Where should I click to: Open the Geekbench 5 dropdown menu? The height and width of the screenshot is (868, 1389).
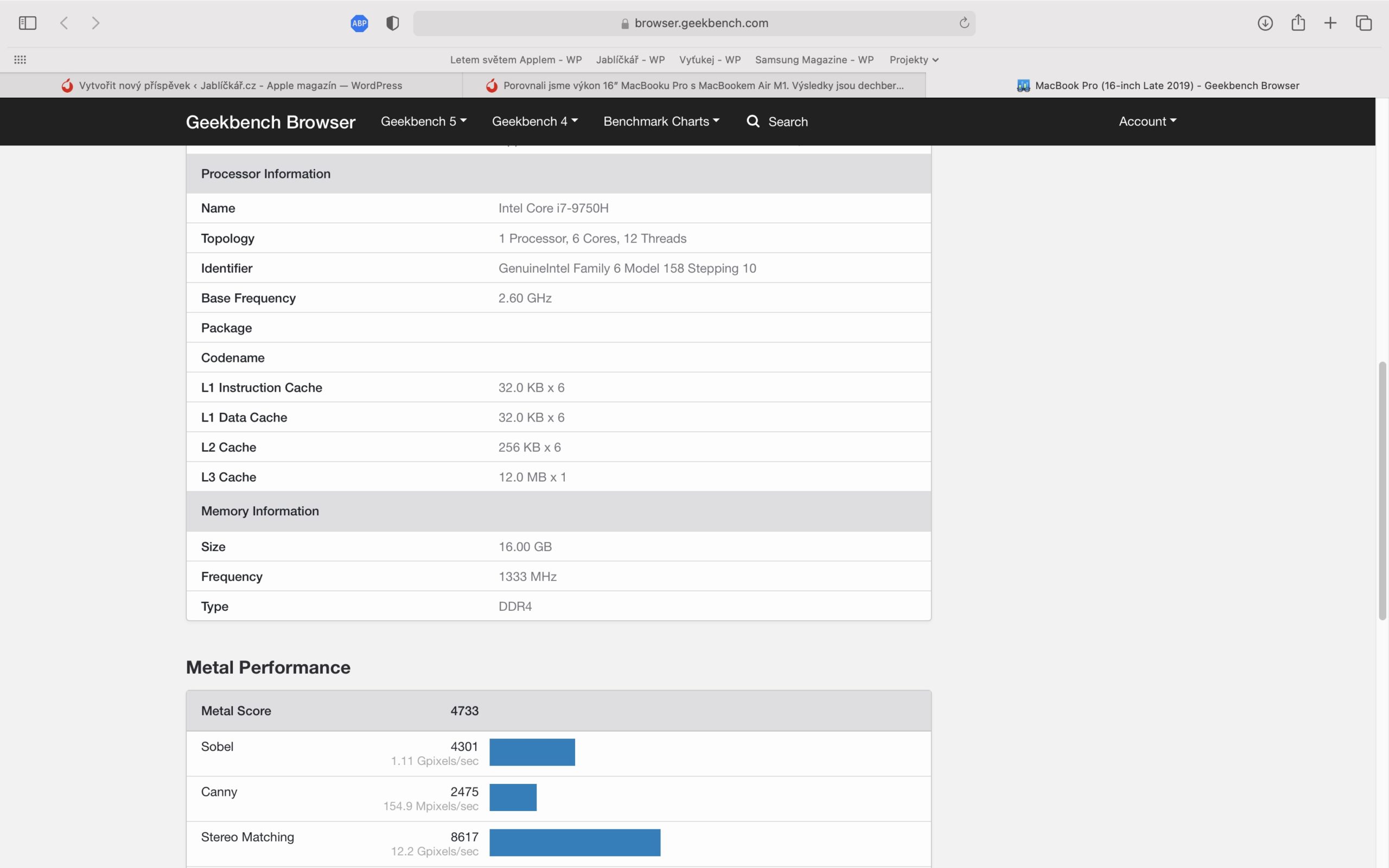[424, 121]
